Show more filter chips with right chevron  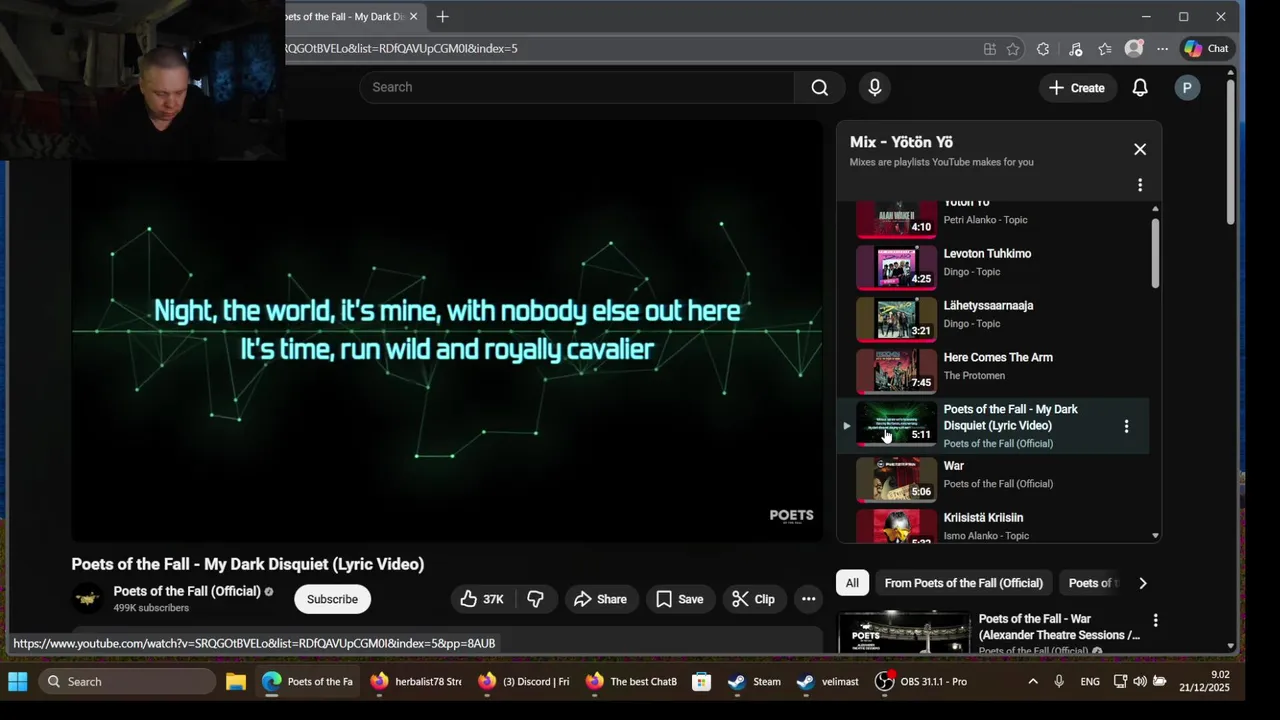[x=1143, y=583]
